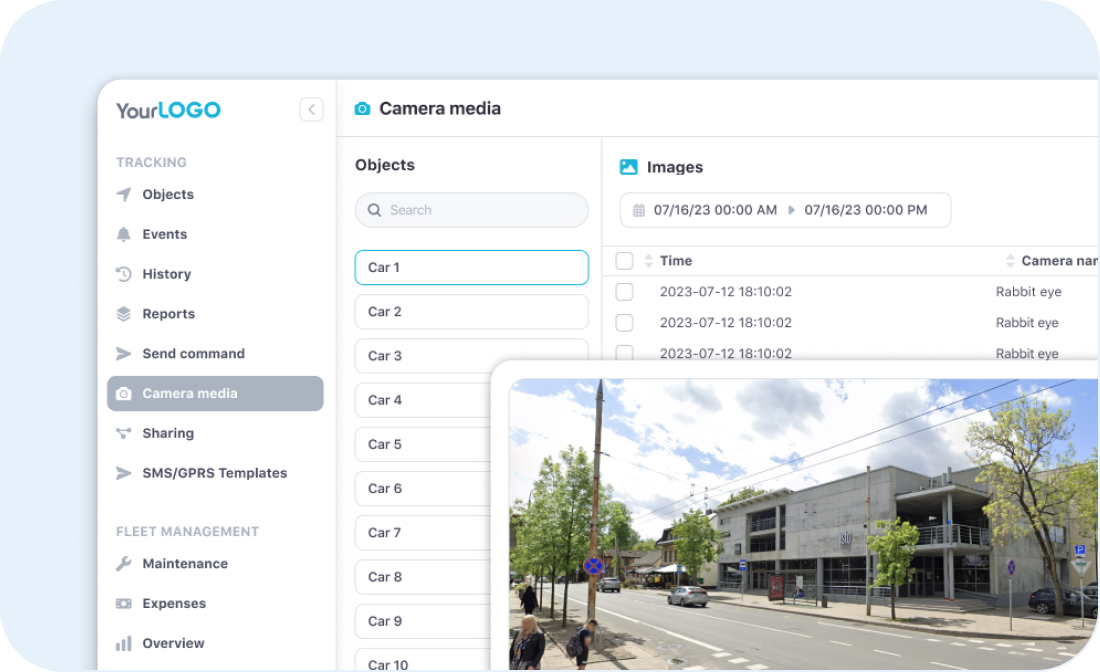Viewport: 1100px width, 672px height.
Task: Open the date range picker
Action: tap(785, 210)
